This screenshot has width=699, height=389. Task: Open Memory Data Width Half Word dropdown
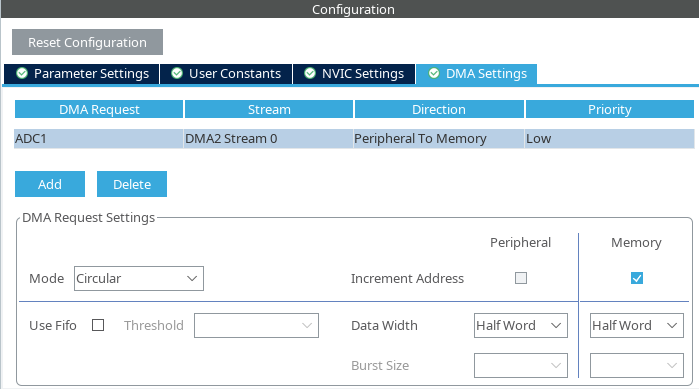point(637,325)
